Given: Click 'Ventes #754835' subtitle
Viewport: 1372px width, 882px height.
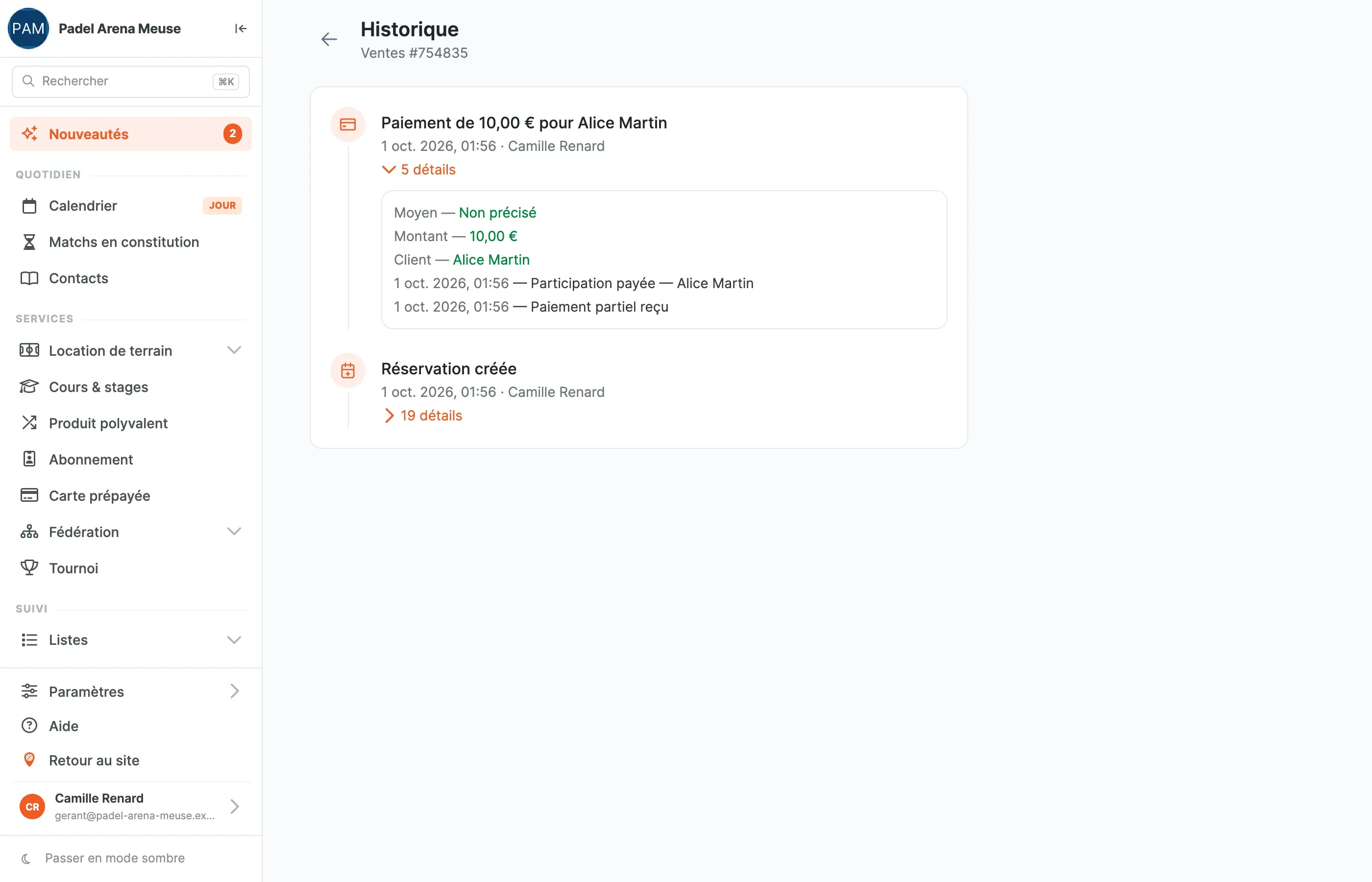Looking at the screenshot, I should 414,53.
